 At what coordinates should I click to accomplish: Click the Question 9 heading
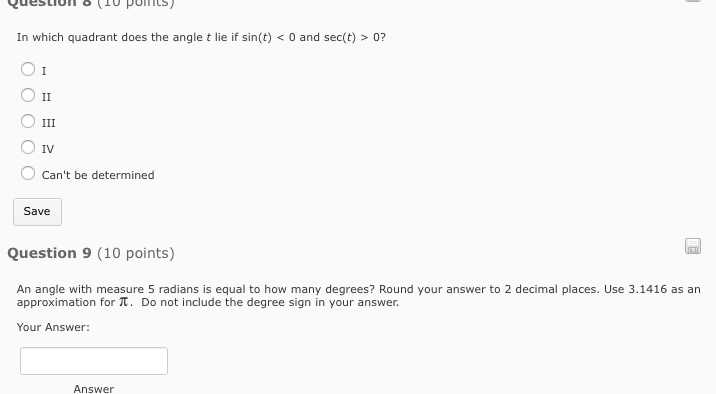[91, 253]
